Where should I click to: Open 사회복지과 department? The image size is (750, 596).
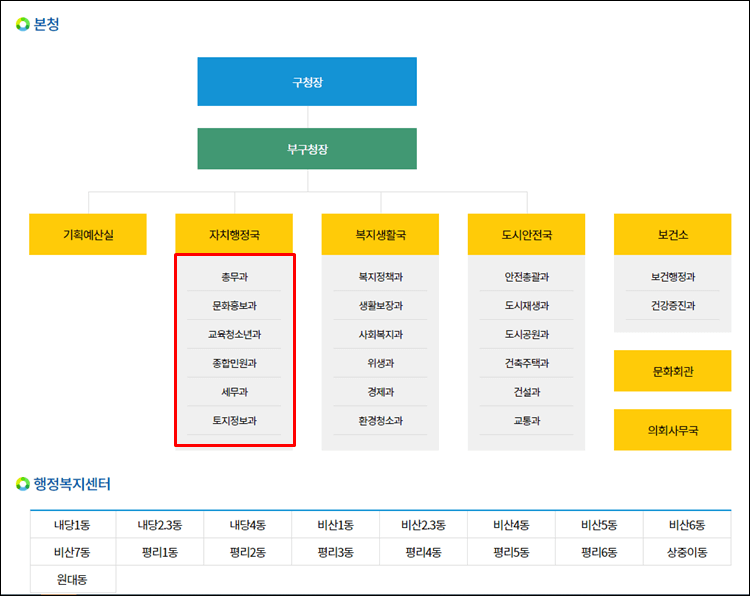[381, 334]
